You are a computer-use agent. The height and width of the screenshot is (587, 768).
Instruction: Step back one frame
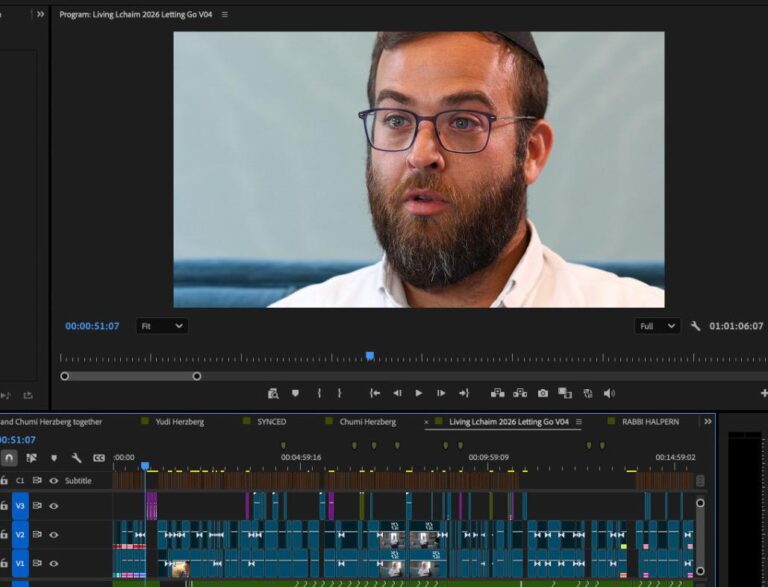coord(397,393)
